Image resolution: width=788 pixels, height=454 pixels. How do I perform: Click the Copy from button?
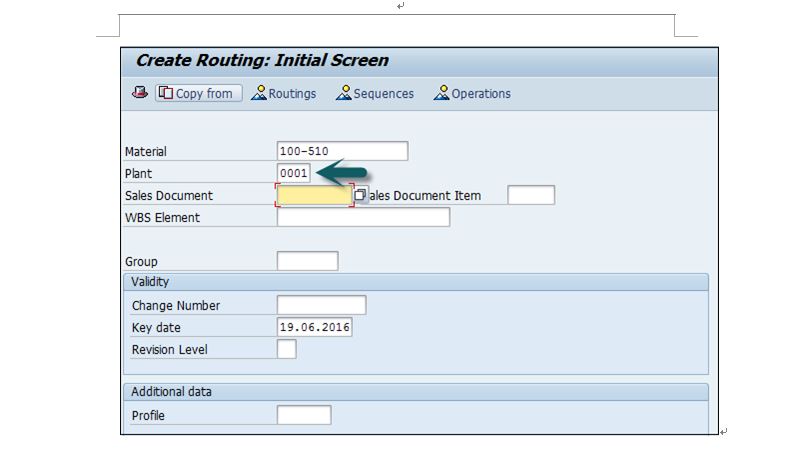click(x=199, y=94)
